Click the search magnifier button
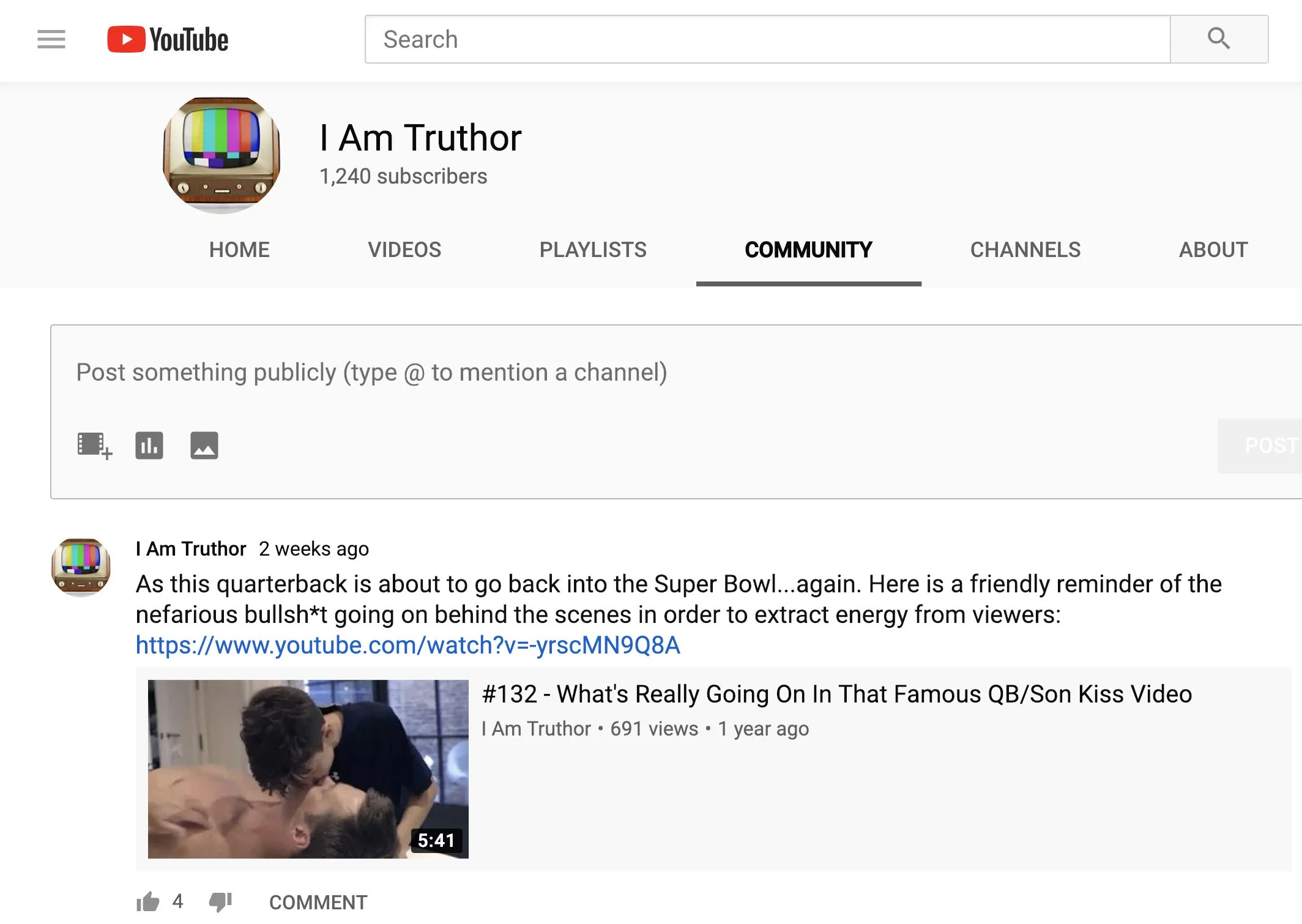The width and height of the screenshot is (1302, 924). click(x=1219, y=39)
